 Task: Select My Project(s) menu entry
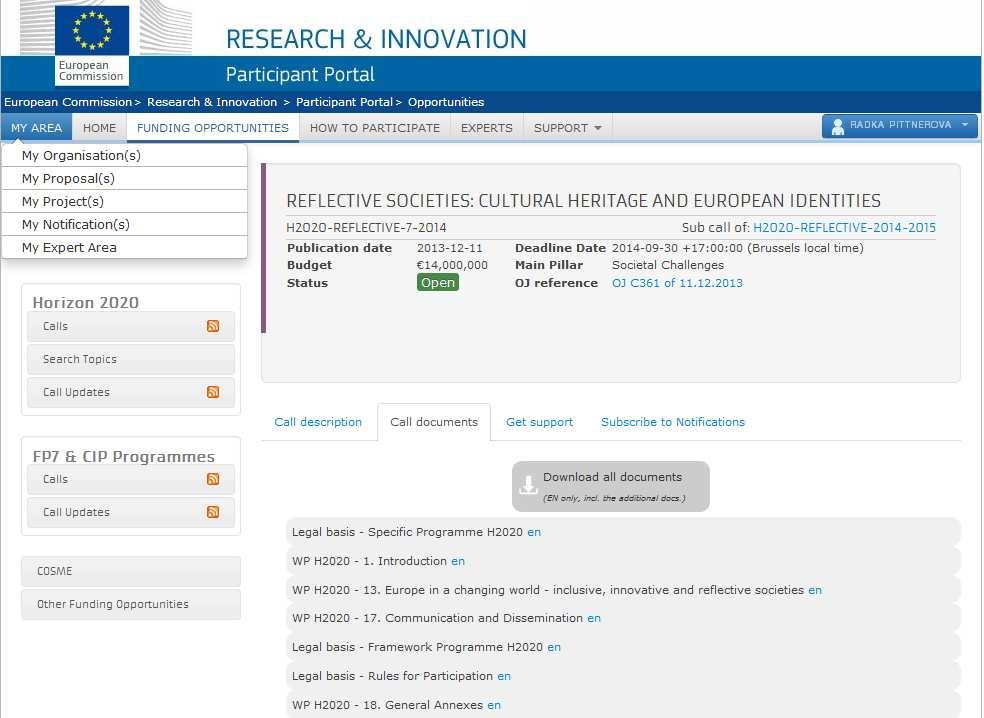[x=124, y=201]
